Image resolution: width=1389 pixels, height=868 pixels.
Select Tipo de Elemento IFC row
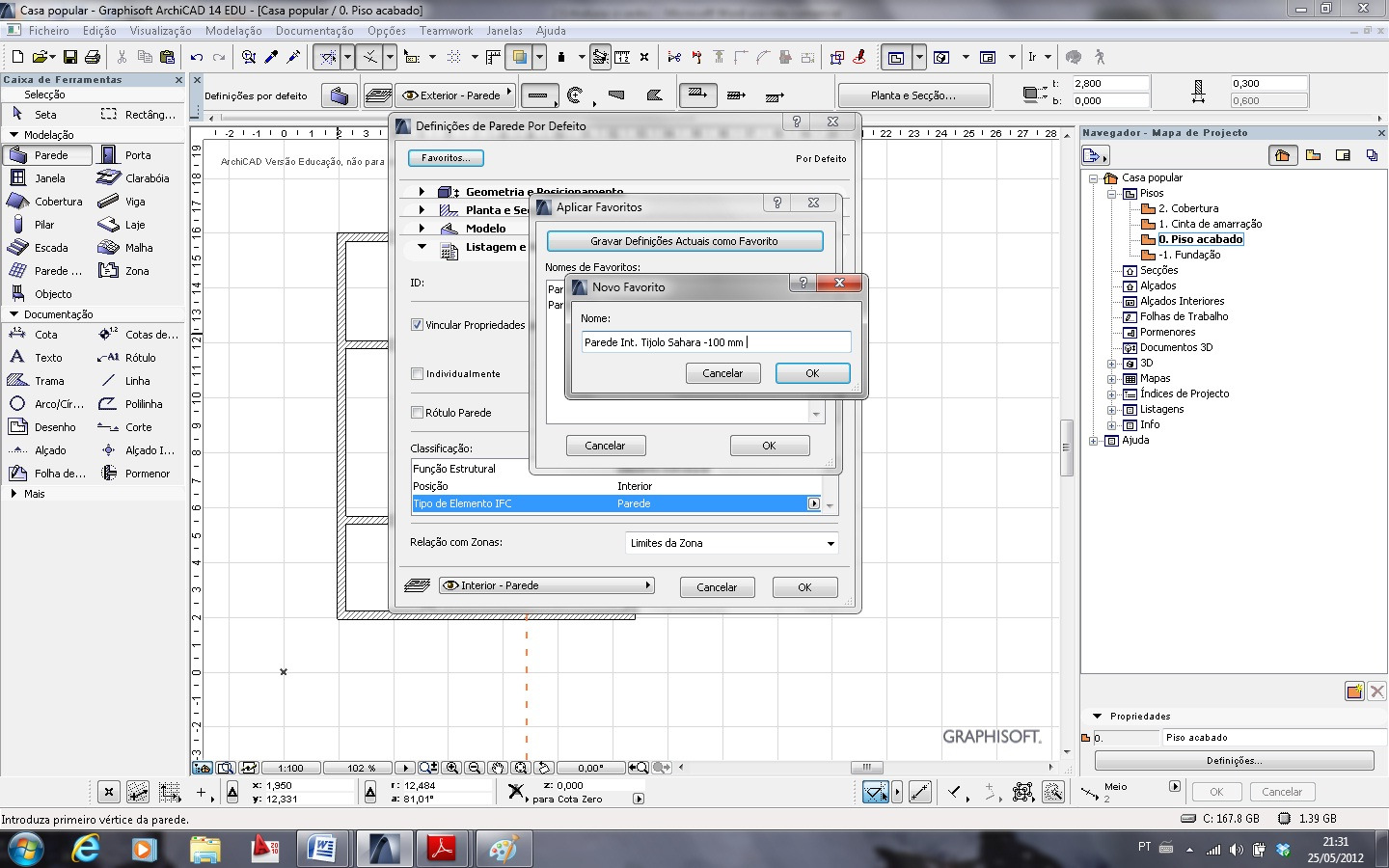click(x=615, y=503)
